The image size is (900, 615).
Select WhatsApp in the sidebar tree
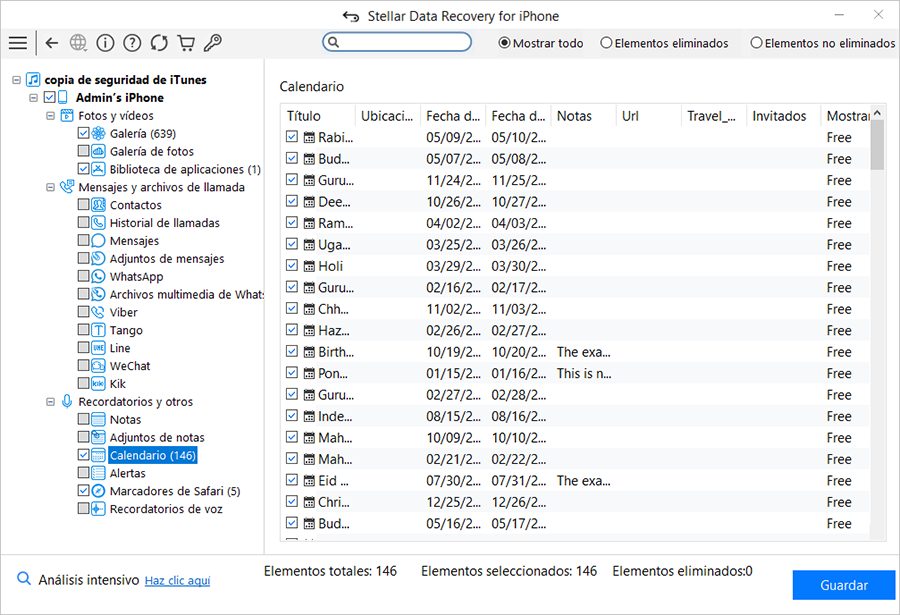[x=136, y=277]
